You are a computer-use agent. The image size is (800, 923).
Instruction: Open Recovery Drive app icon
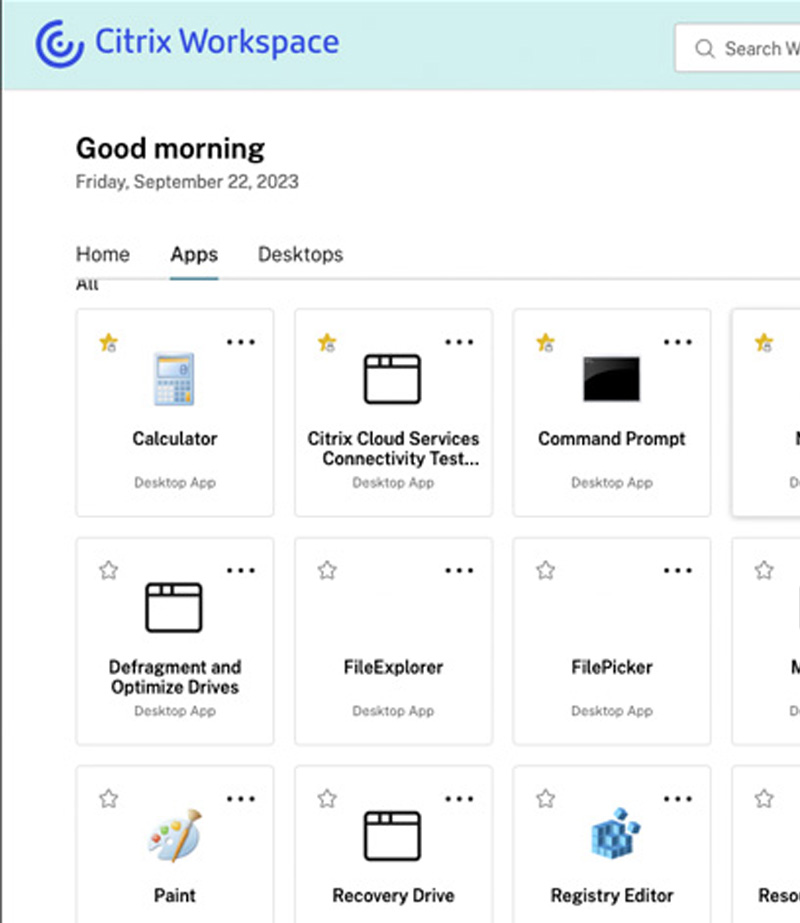click(392, 836)
